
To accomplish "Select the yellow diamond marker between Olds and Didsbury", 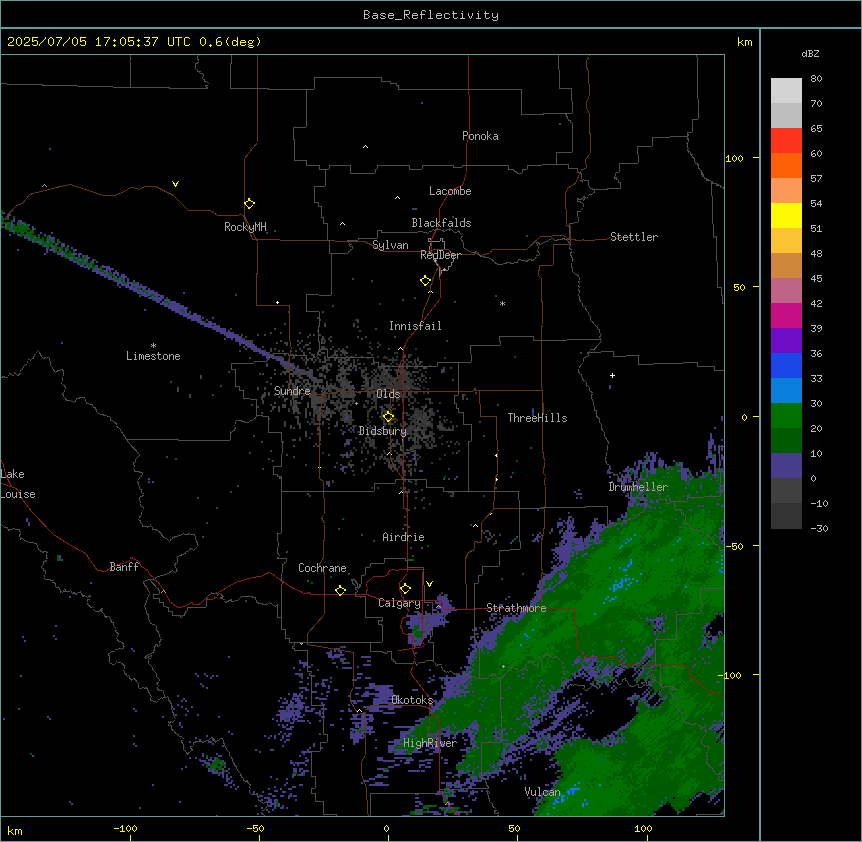I will tap(388, 417).
